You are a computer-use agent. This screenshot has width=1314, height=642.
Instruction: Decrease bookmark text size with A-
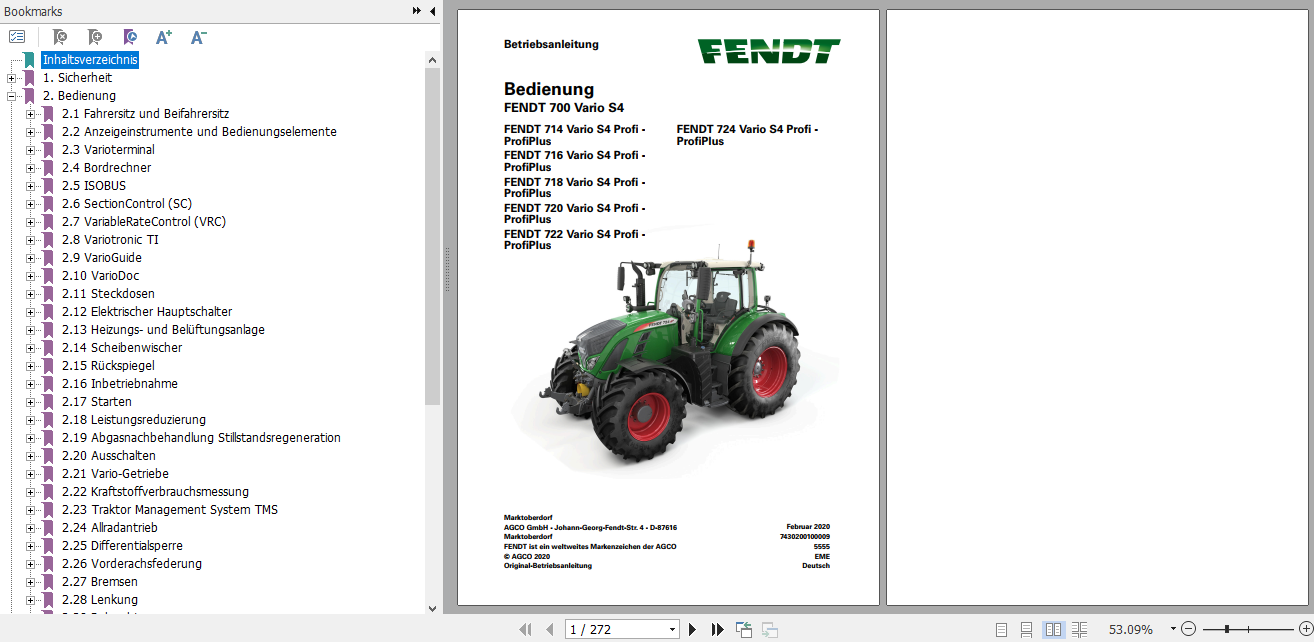click(198, 37)
